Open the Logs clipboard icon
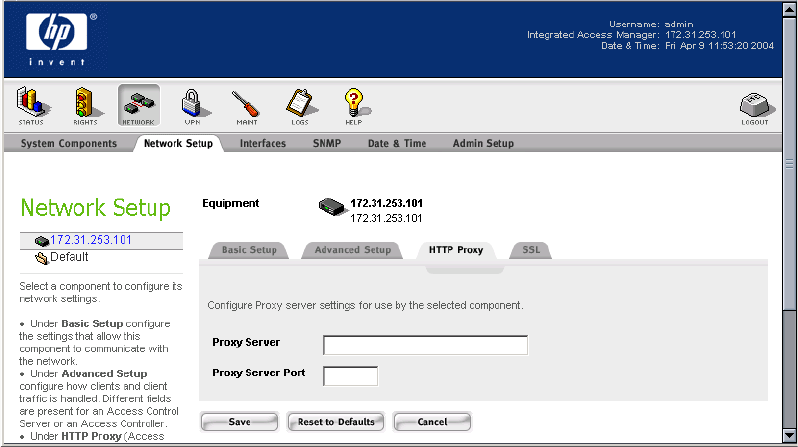 pyautogui.click(x=300, y=105)
